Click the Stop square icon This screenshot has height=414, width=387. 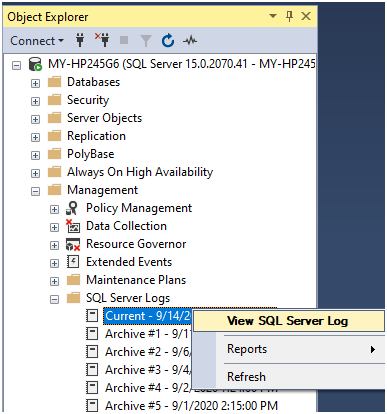point(124,40)
